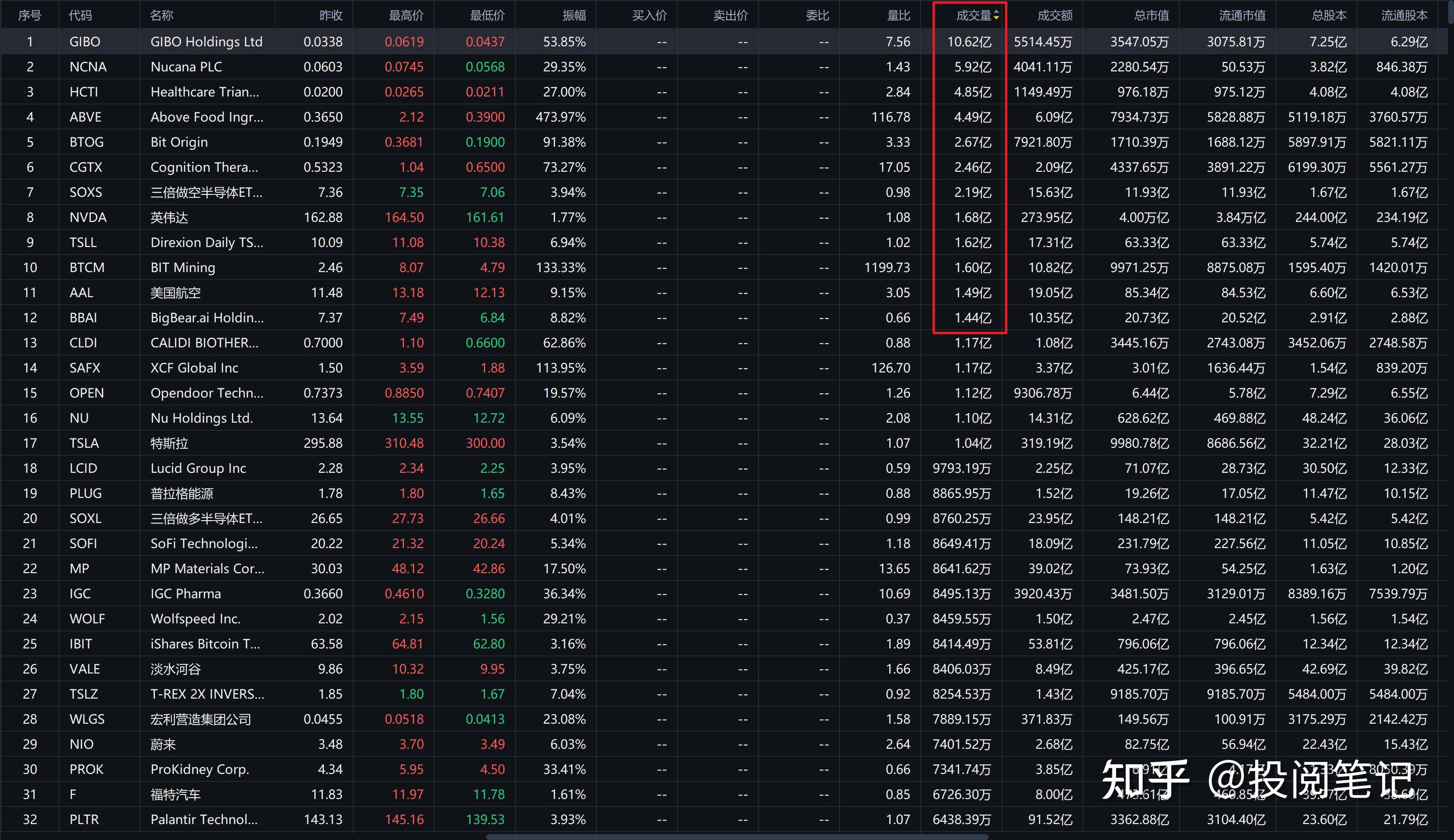Viewport: 1454px width, 840px height.
Task: Click the 最高价 column header
Action: (x=405, y=15)
